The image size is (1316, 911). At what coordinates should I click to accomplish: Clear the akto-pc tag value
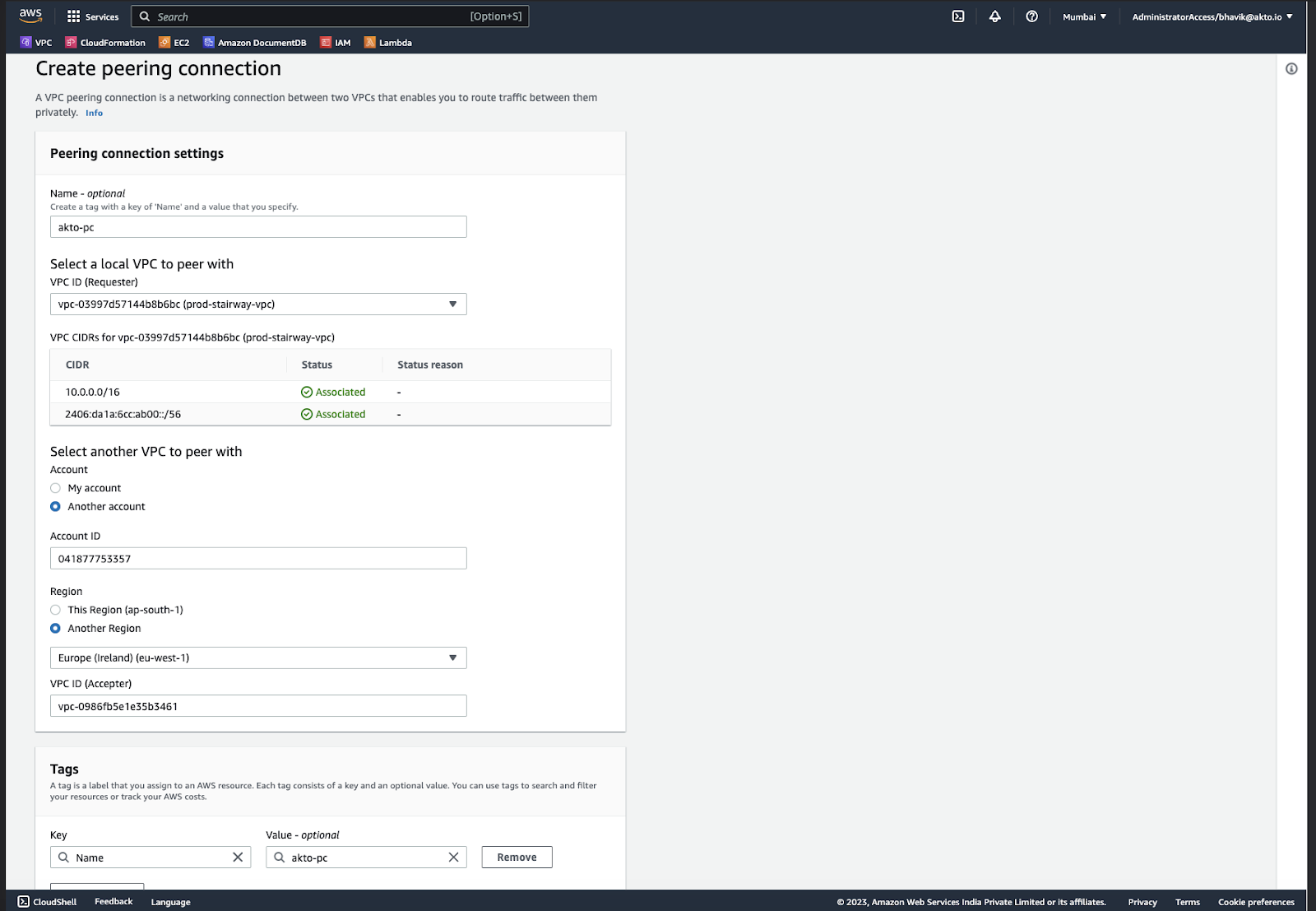click(x=453, y=858)
